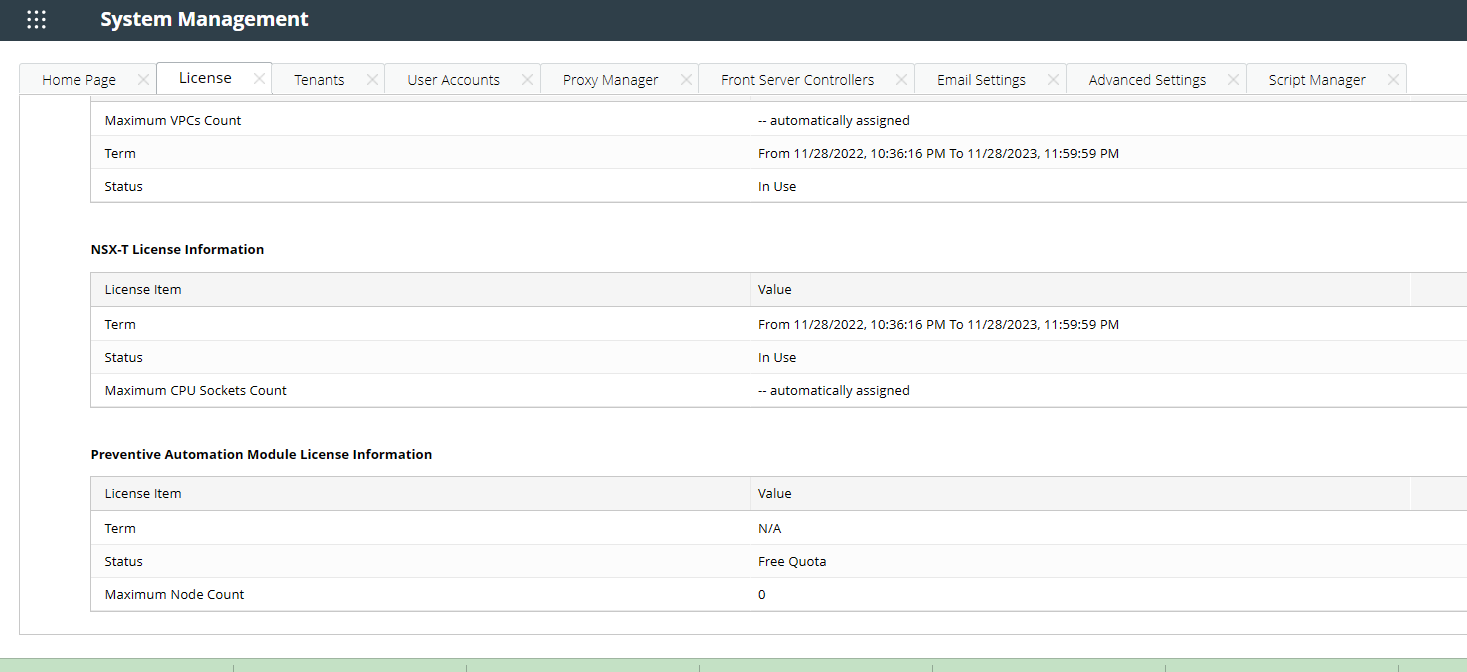Screen dimensions: 1467x672
Task: Click the System Management header title
Action: 204,19
